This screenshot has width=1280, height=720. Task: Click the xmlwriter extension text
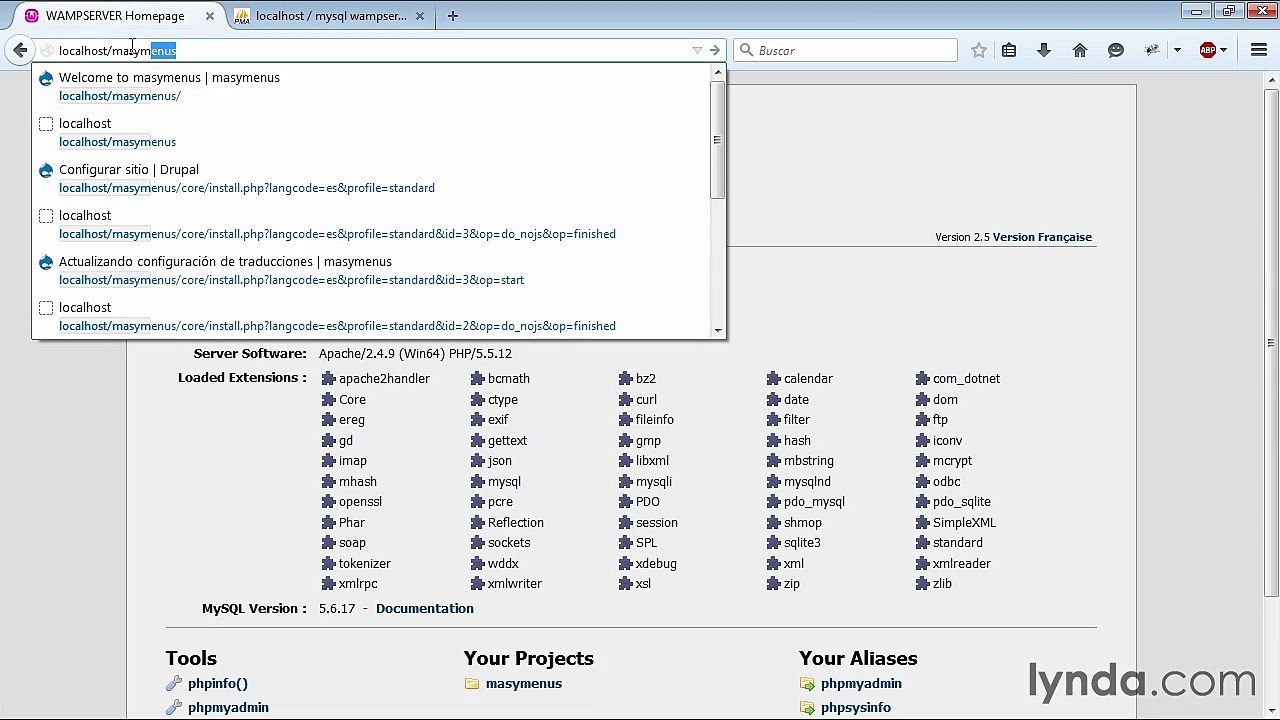pyautogui.click(x=514, y=584)
